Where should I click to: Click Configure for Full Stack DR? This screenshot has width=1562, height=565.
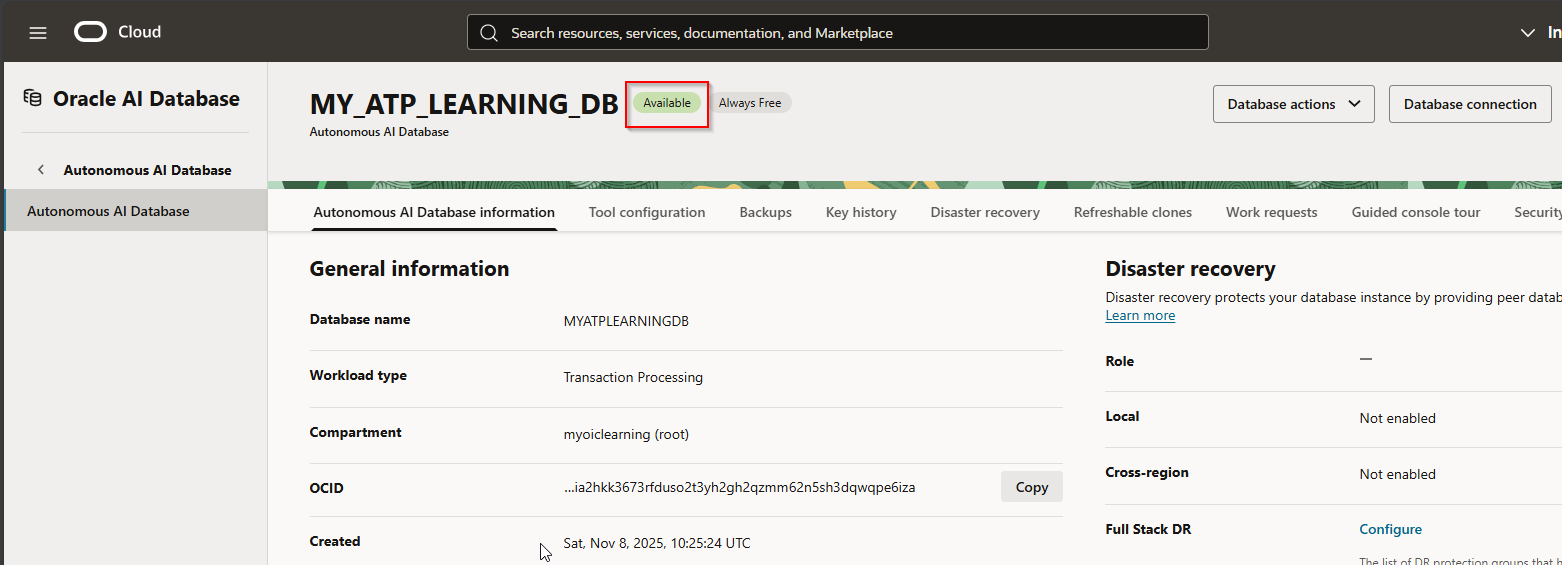tap(1390, 529)
